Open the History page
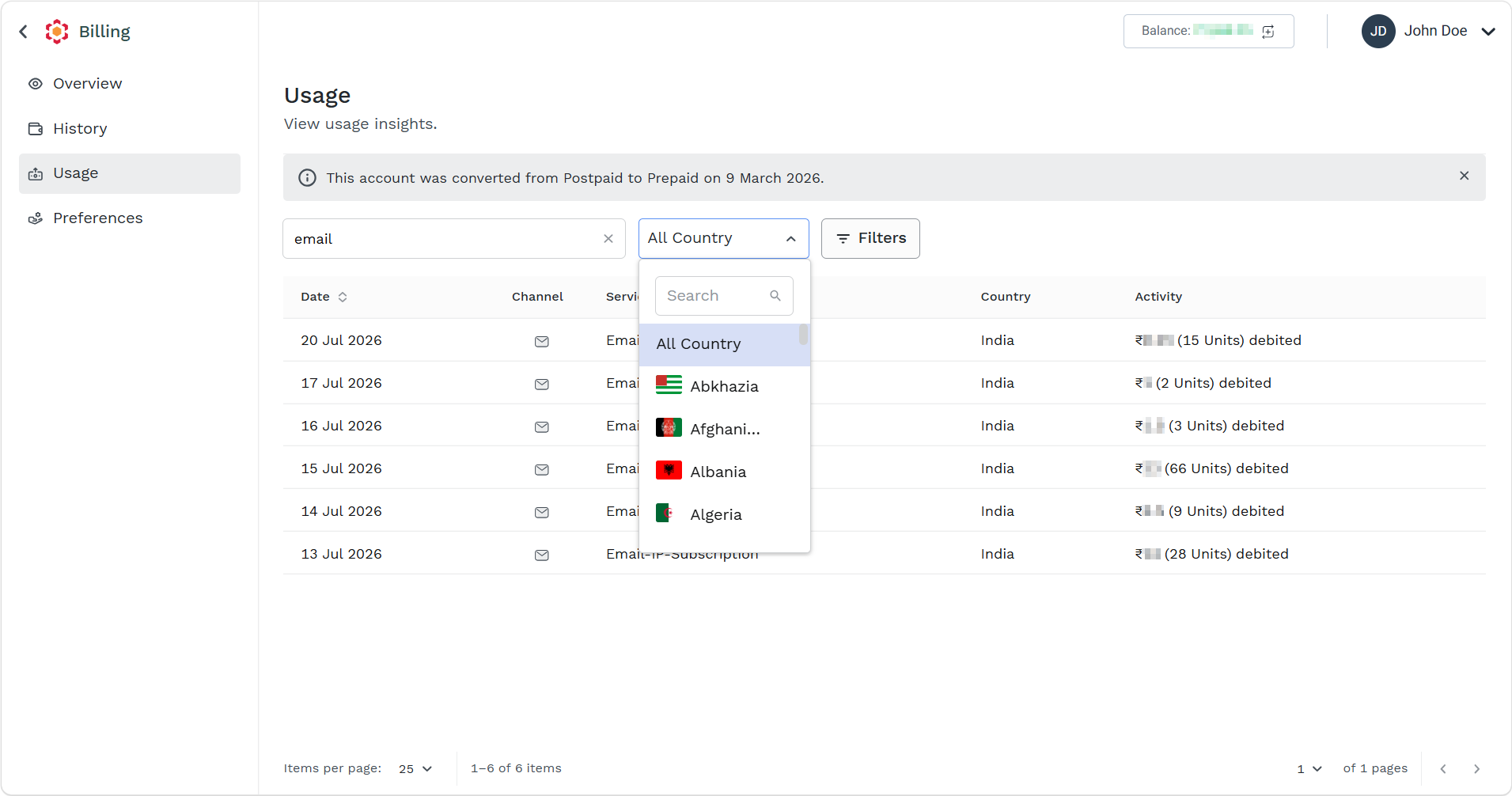 (x=130, y=129)
